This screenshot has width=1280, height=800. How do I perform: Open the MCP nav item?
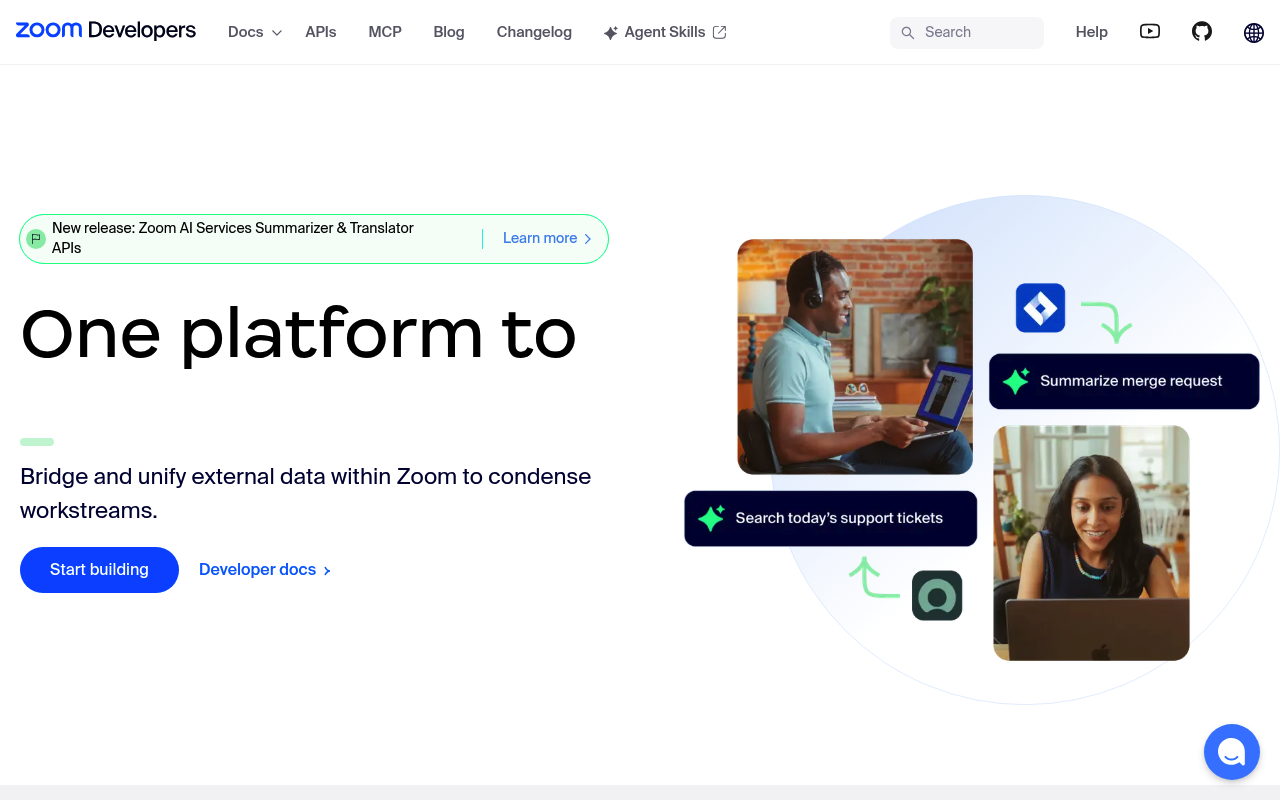385,32
